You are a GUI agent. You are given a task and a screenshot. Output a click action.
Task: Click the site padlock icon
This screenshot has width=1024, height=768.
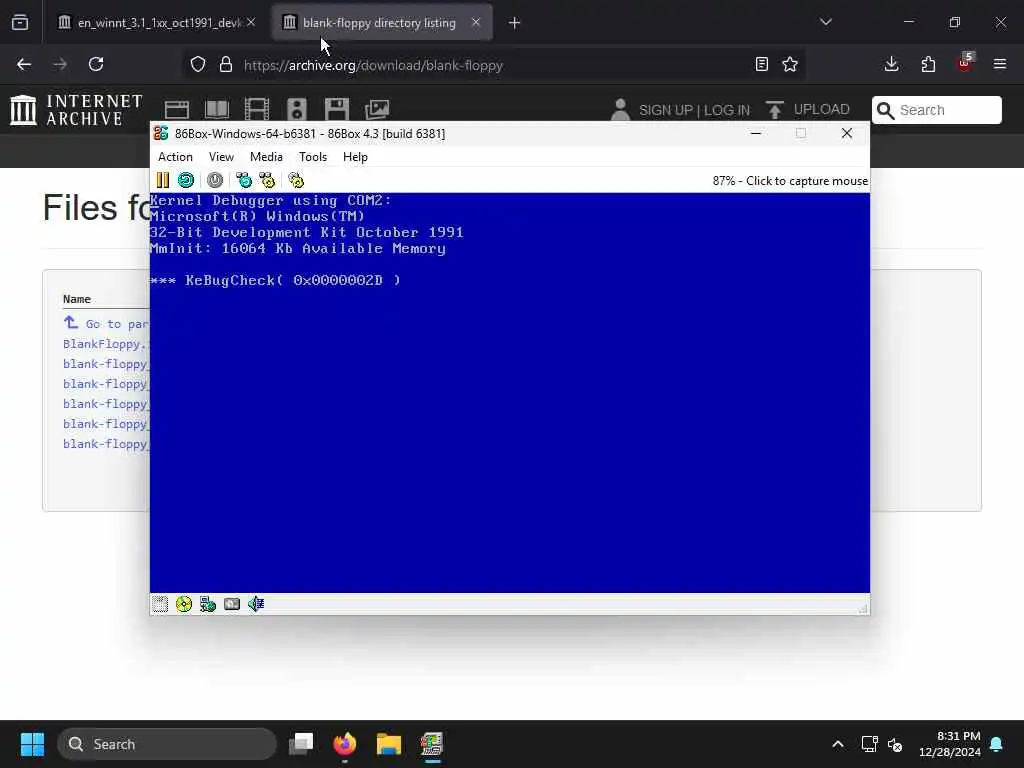[x=226, y=65]
